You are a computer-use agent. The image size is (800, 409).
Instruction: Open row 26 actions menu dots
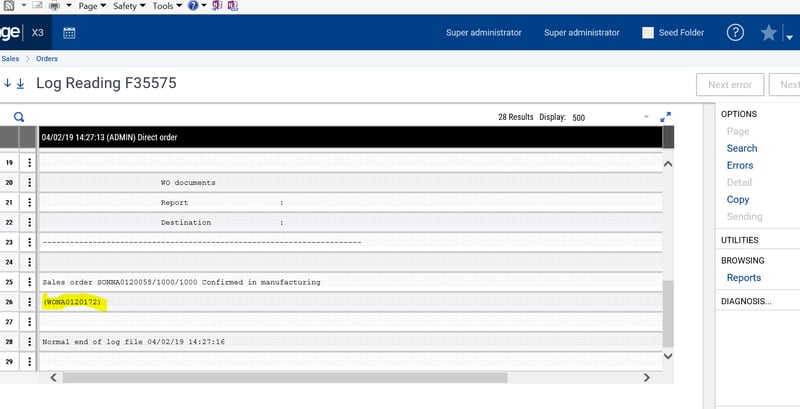click(x=30, y=302)
